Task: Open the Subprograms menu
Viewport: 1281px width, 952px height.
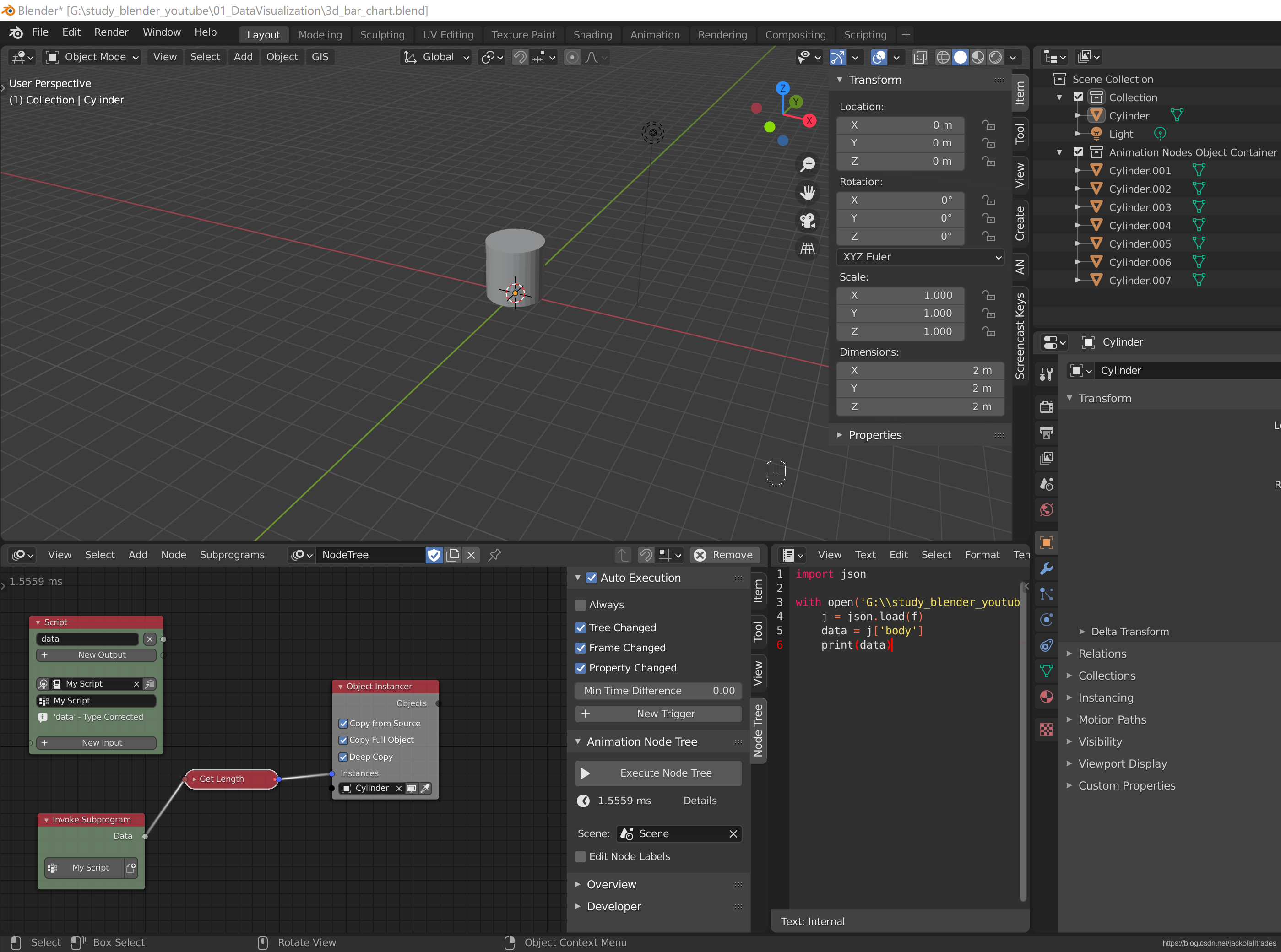Action: (232, 555)
